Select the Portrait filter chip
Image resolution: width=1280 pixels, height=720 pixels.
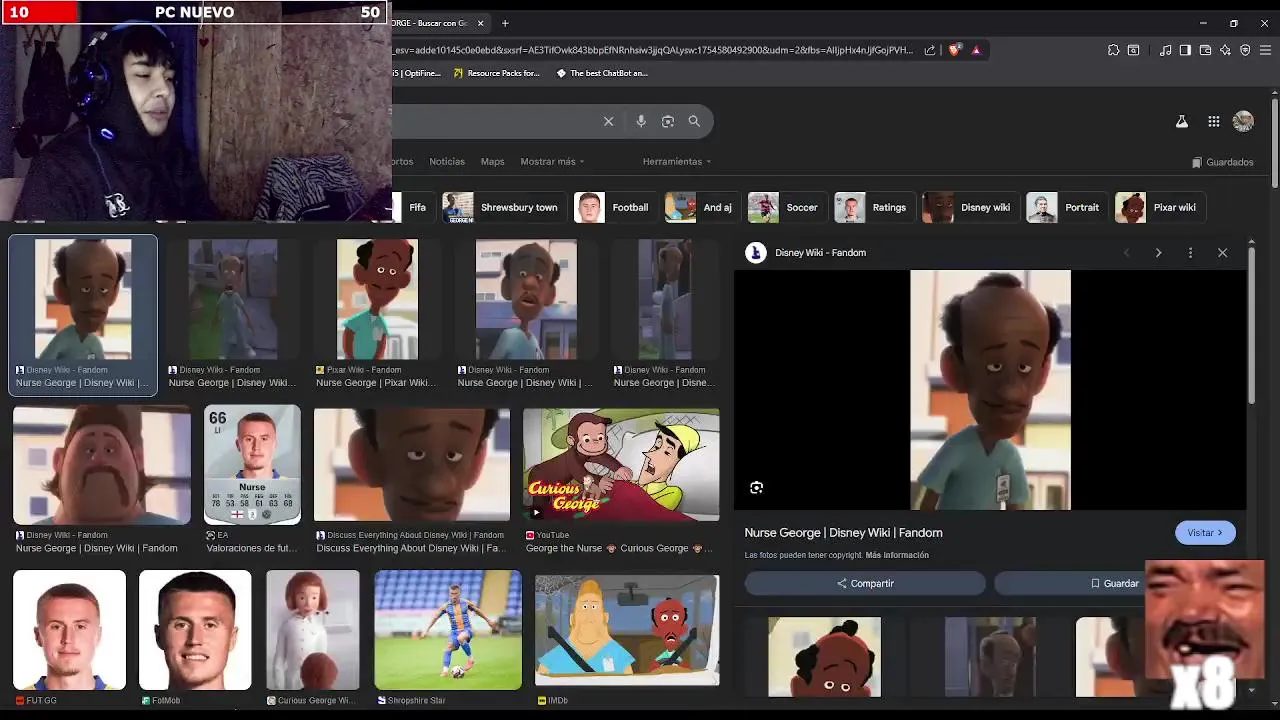tap(1066, 207)
